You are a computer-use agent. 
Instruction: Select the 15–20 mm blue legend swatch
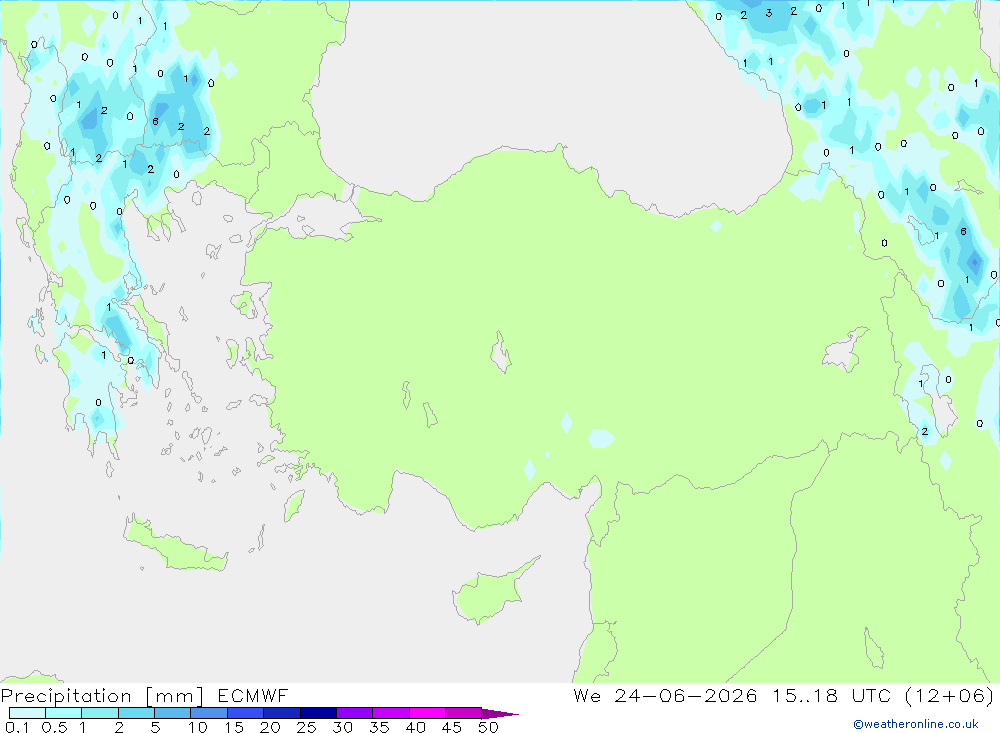245,713
